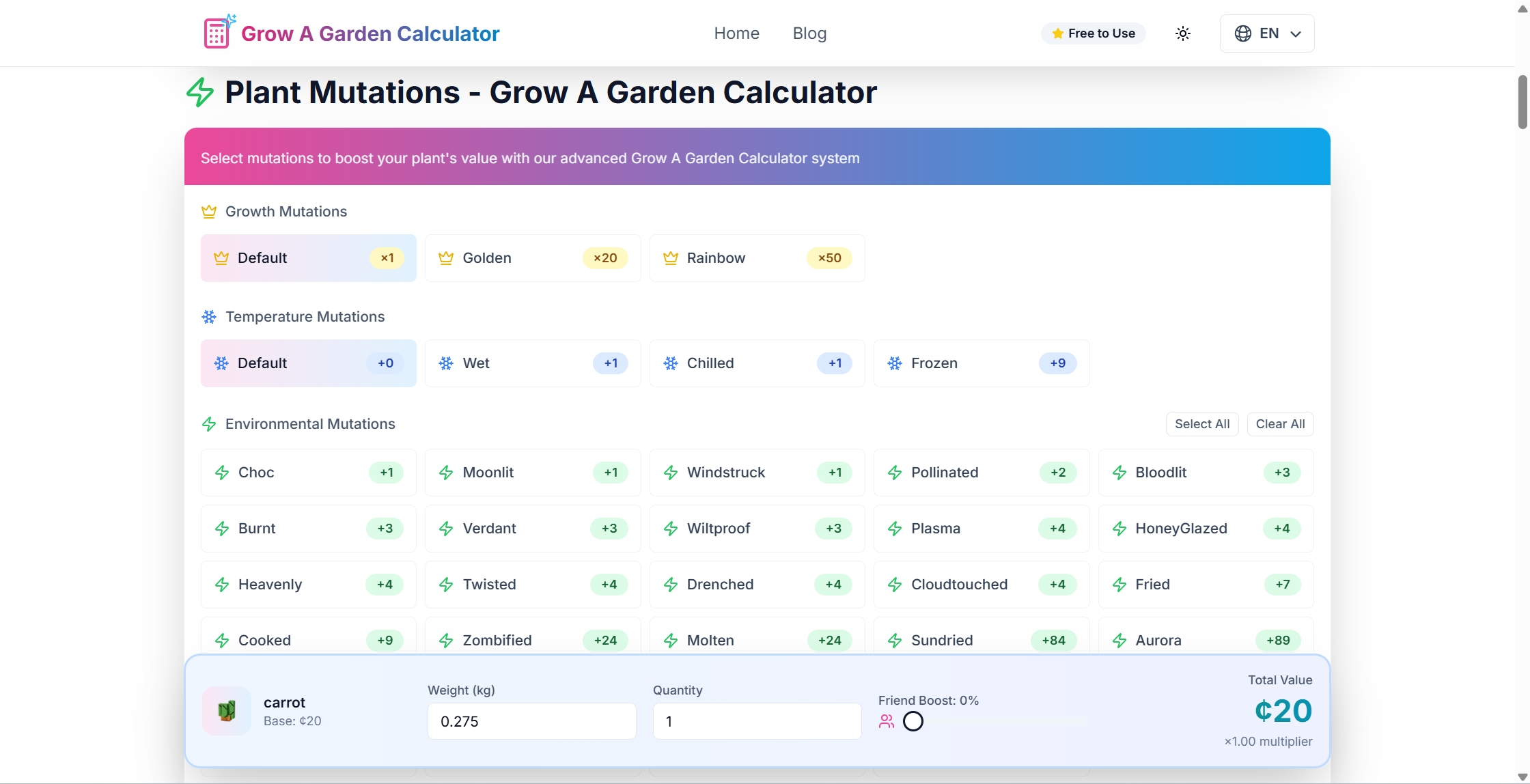Click the Friend Boost people icon
The width and height of the screenshot is (1530, 784).
887,721
